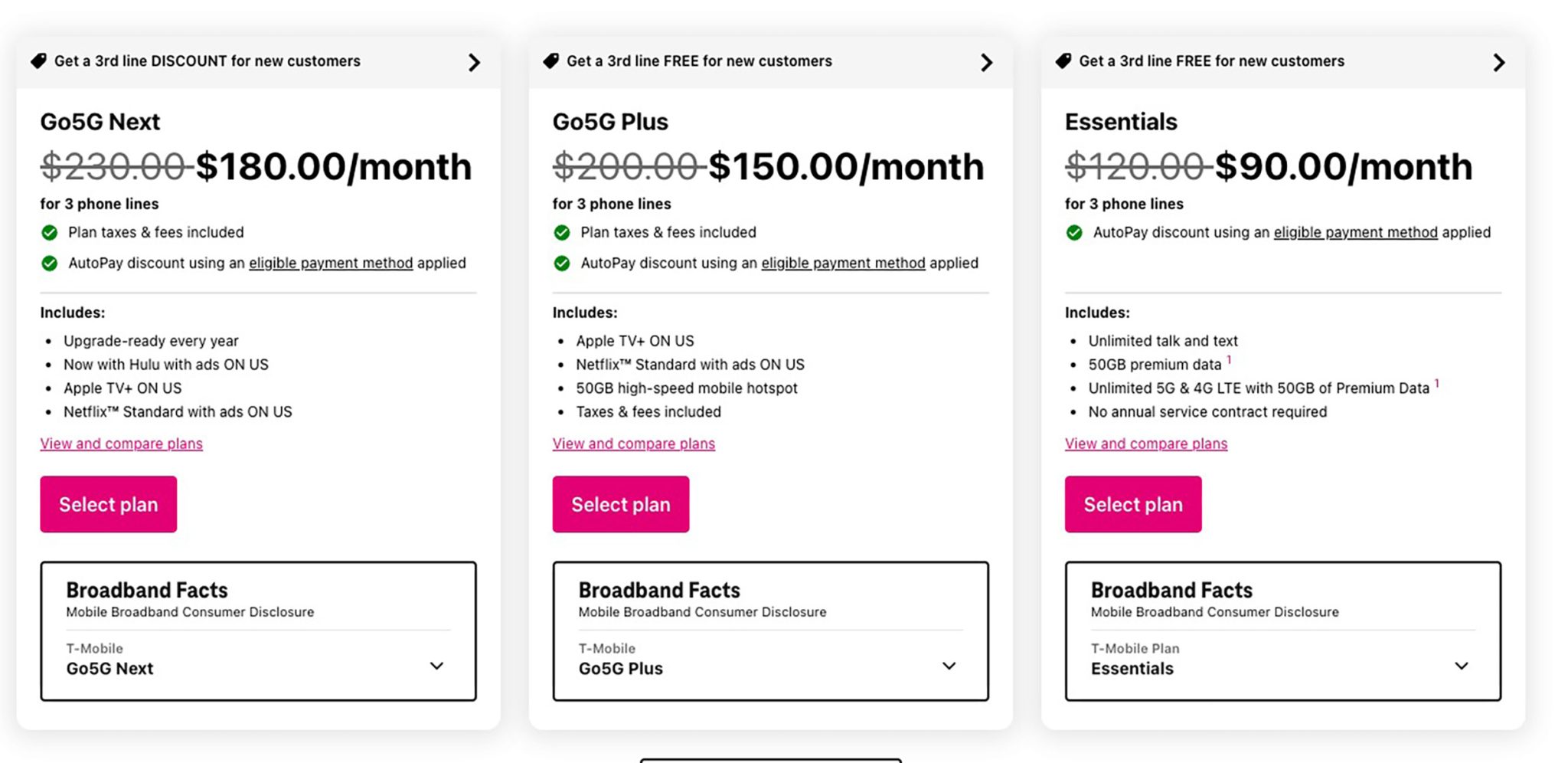Open View and compare plans under Go5G Plus
1568x763 pixels.
click(x=634, y=444)
